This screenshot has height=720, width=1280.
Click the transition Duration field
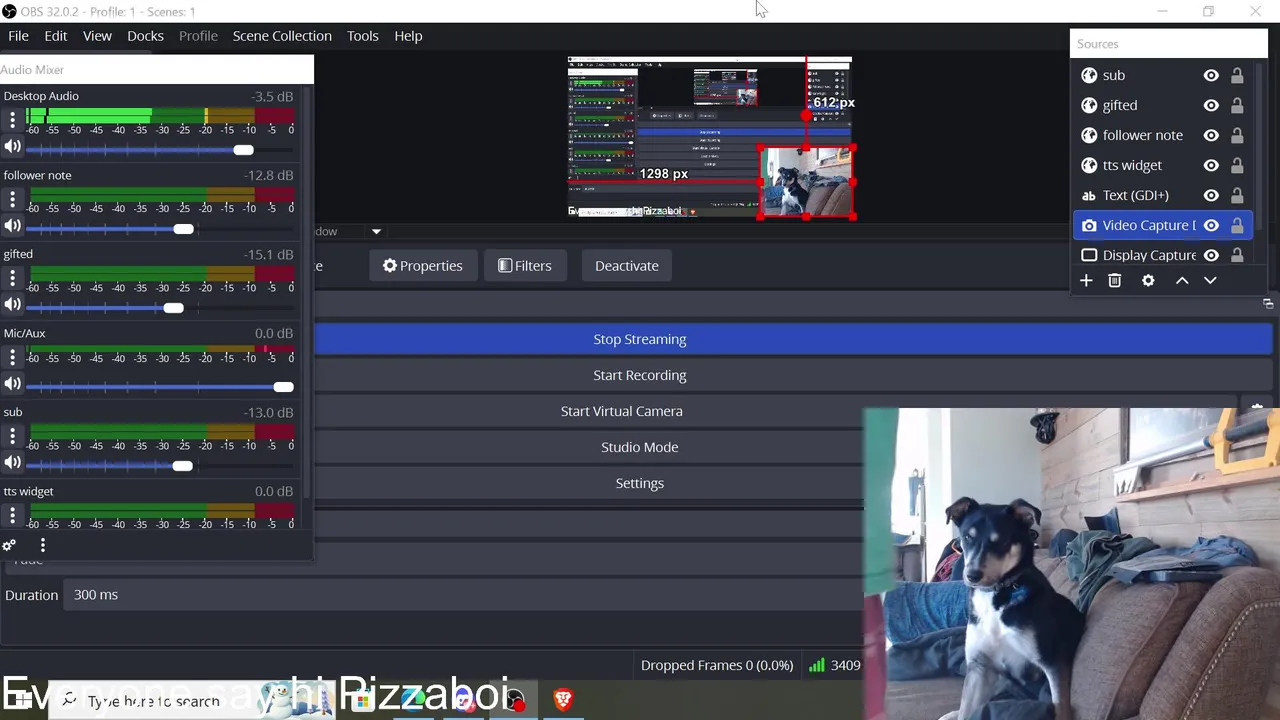coord(465,595)
